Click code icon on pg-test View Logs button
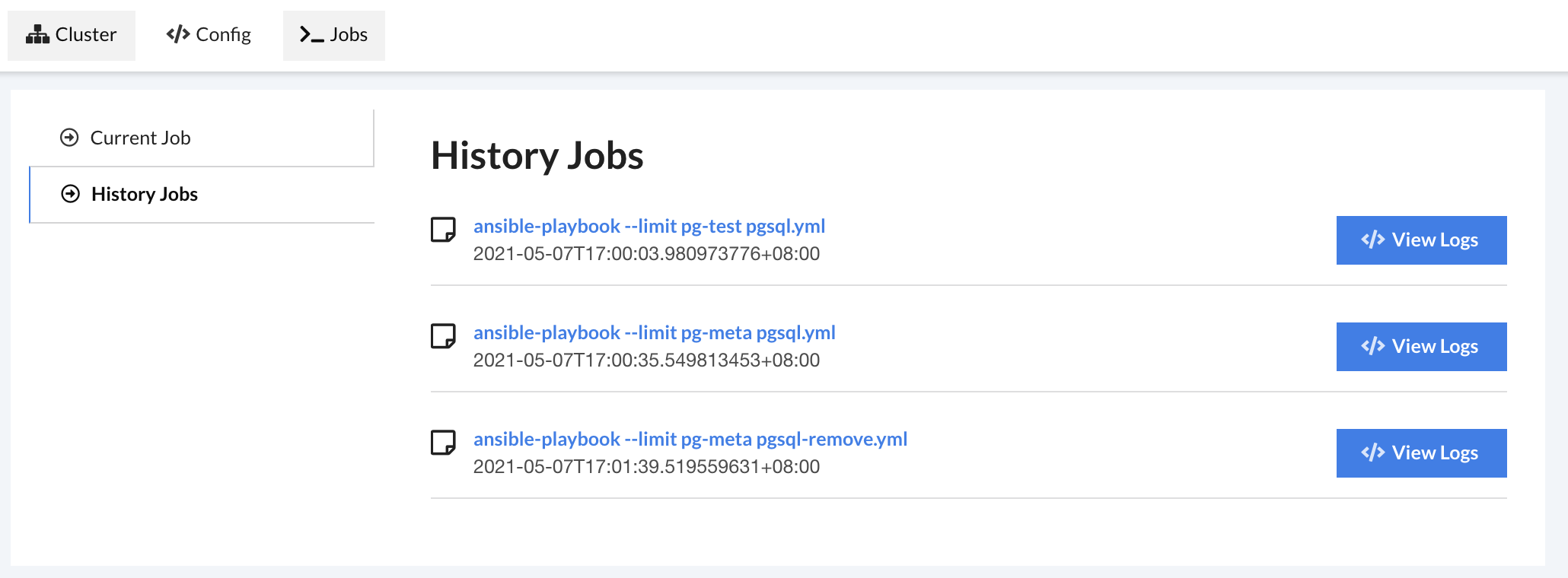Viewport: 1568px width, 578px height. (1373, 240)
